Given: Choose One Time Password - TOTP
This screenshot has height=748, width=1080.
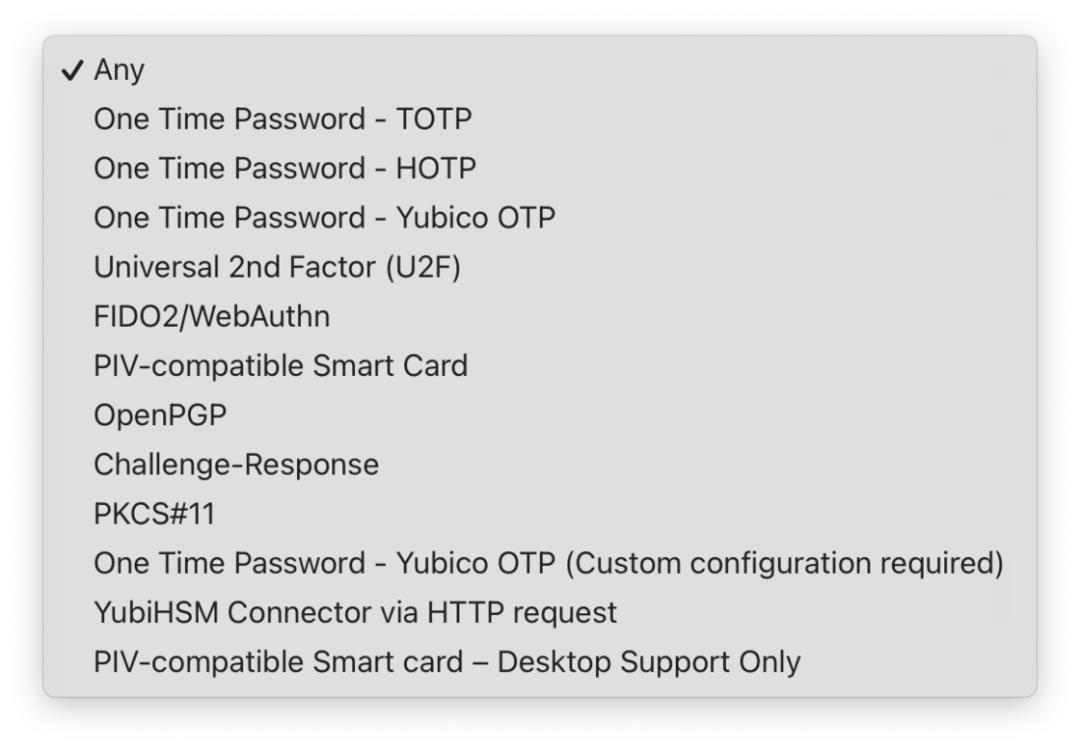Looking at the screenshot, I should coord(282,119).
